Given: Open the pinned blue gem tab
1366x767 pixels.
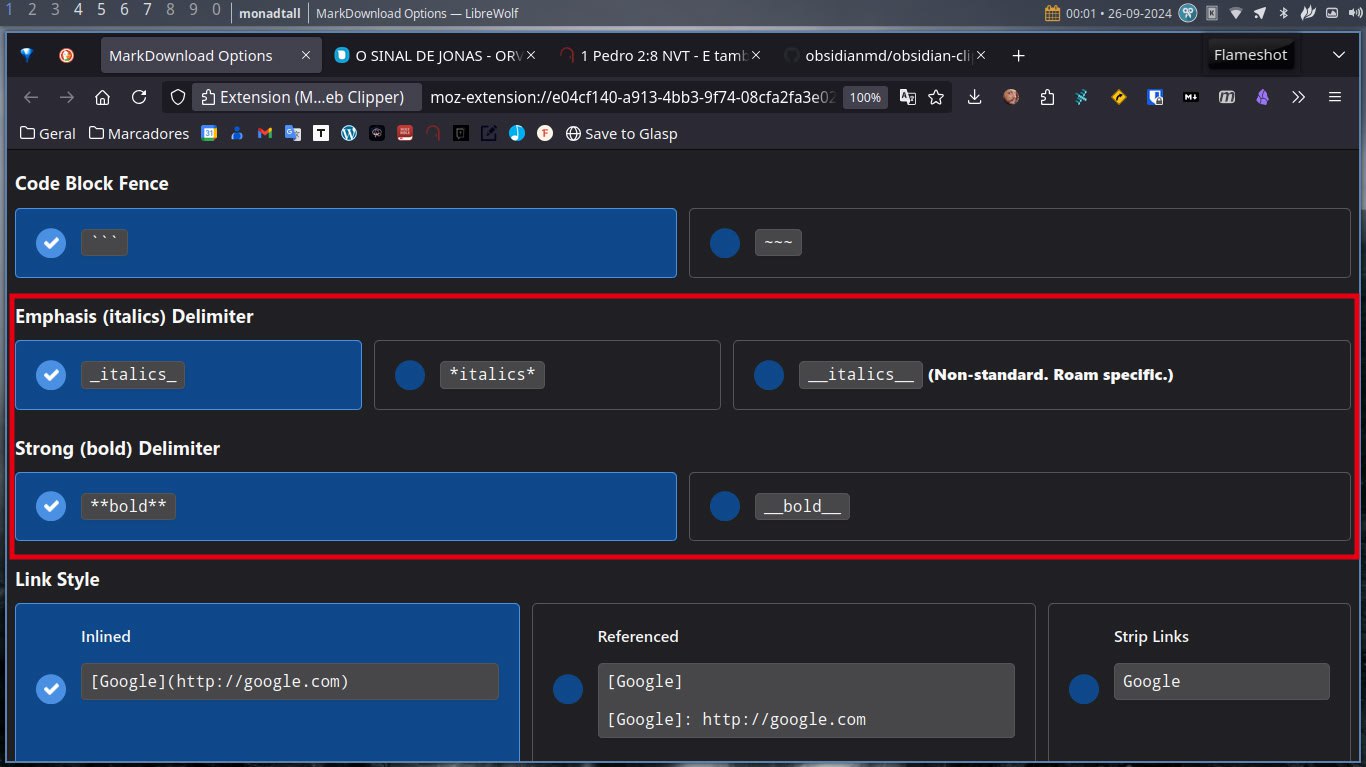Looking at the screenshot, I should [x=27, y=56].
